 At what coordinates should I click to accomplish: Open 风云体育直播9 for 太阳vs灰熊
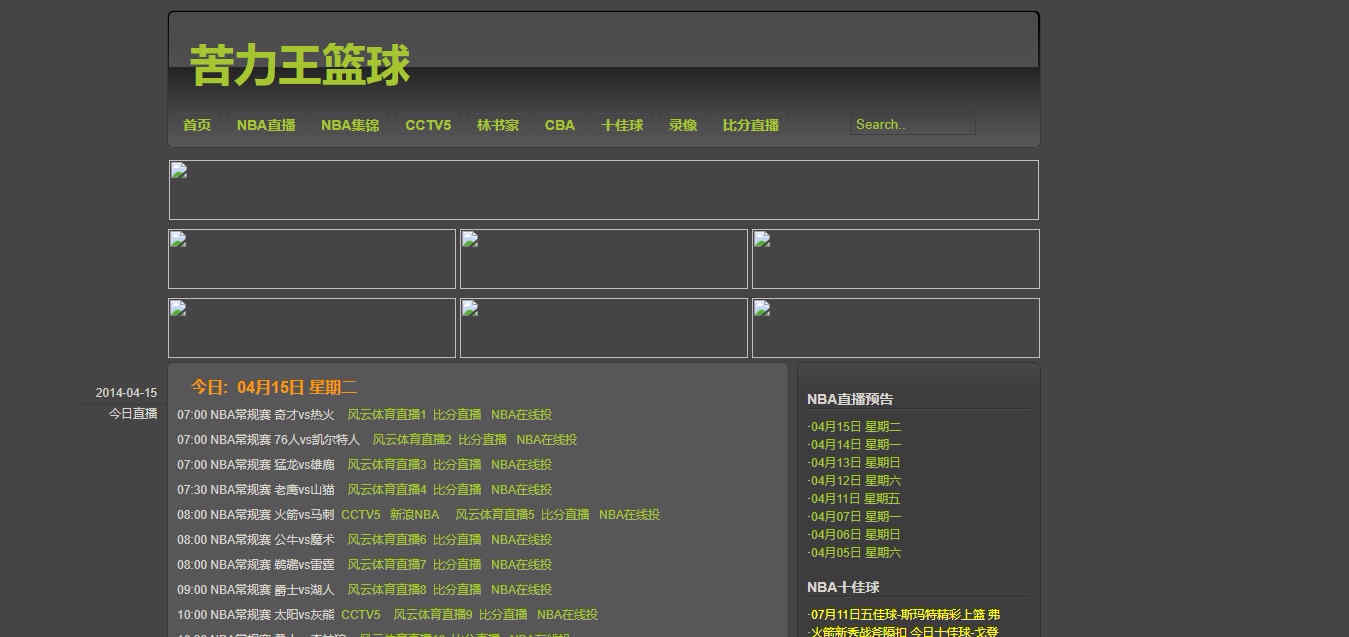coord(431,614)
